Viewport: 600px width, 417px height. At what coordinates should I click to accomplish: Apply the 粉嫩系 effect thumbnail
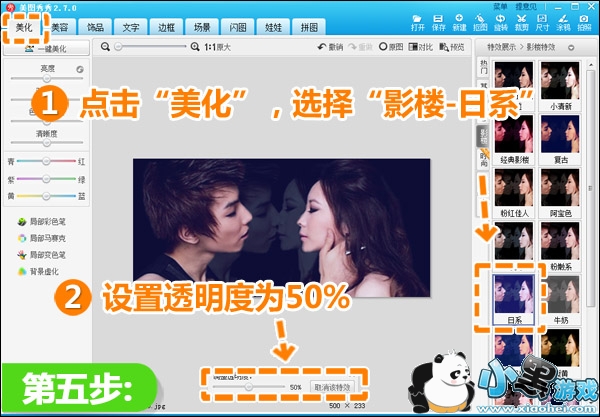coord(560,246)
